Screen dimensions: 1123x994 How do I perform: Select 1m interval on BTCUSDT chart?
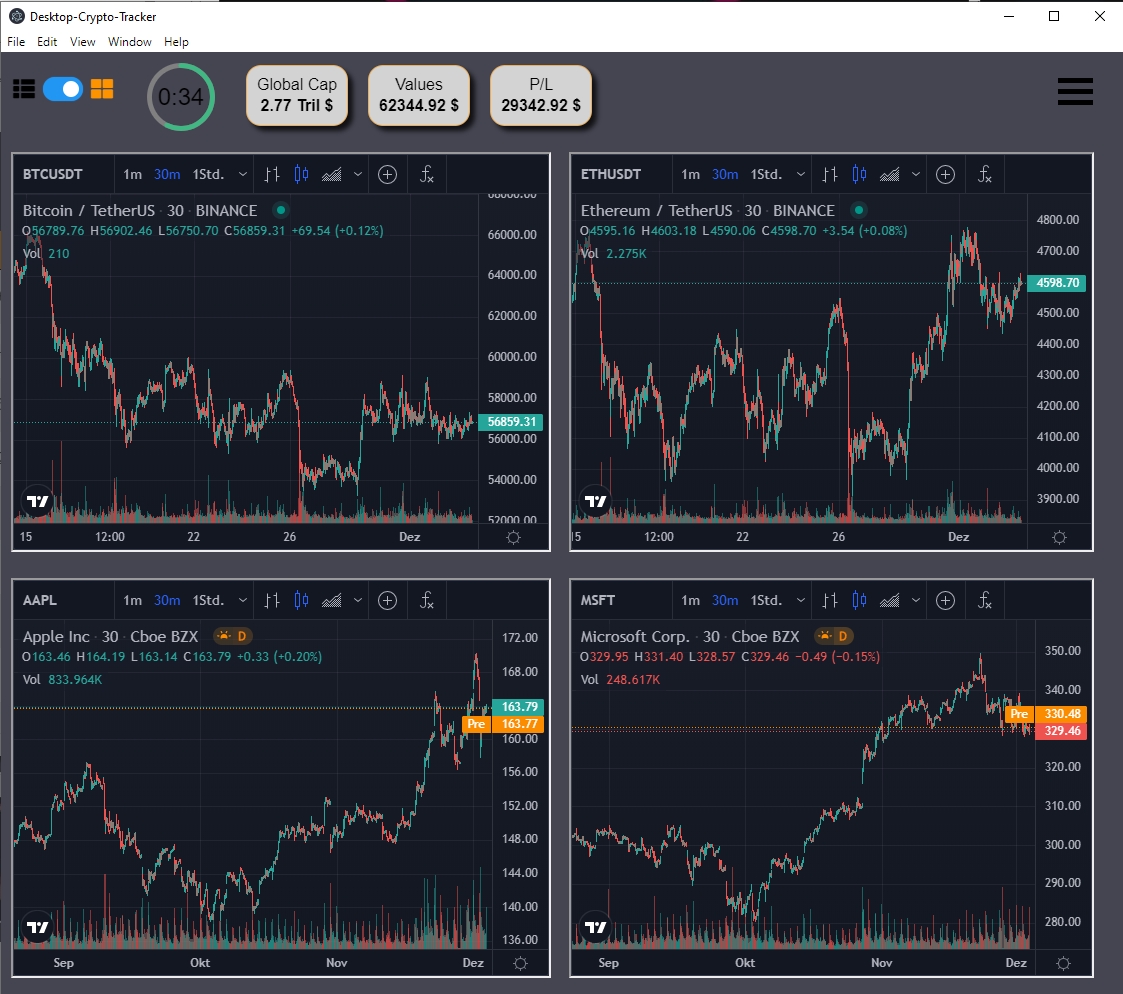132,174
